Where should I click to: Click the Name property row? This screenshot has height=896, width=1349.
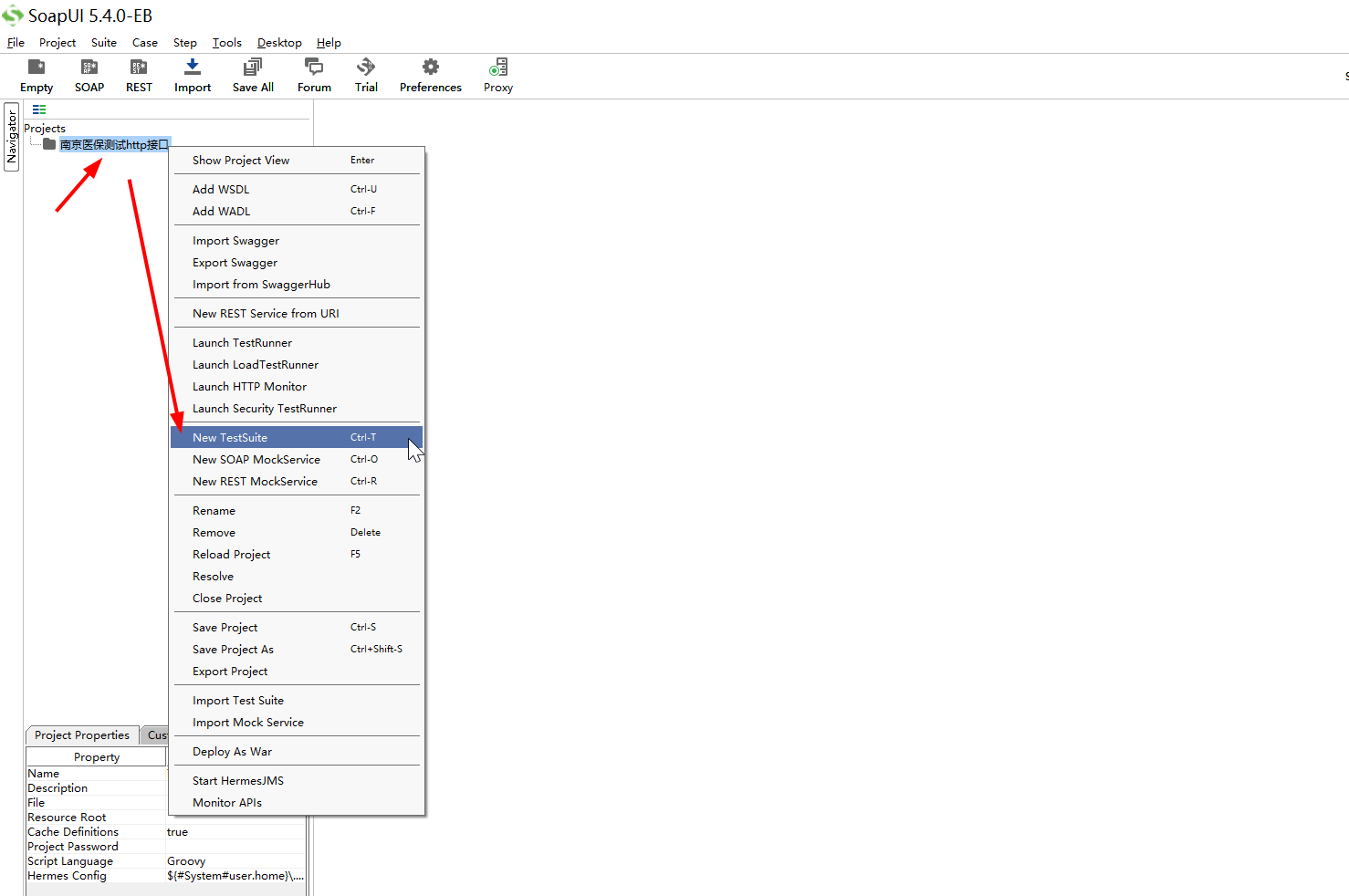click(x=96, y=773)
